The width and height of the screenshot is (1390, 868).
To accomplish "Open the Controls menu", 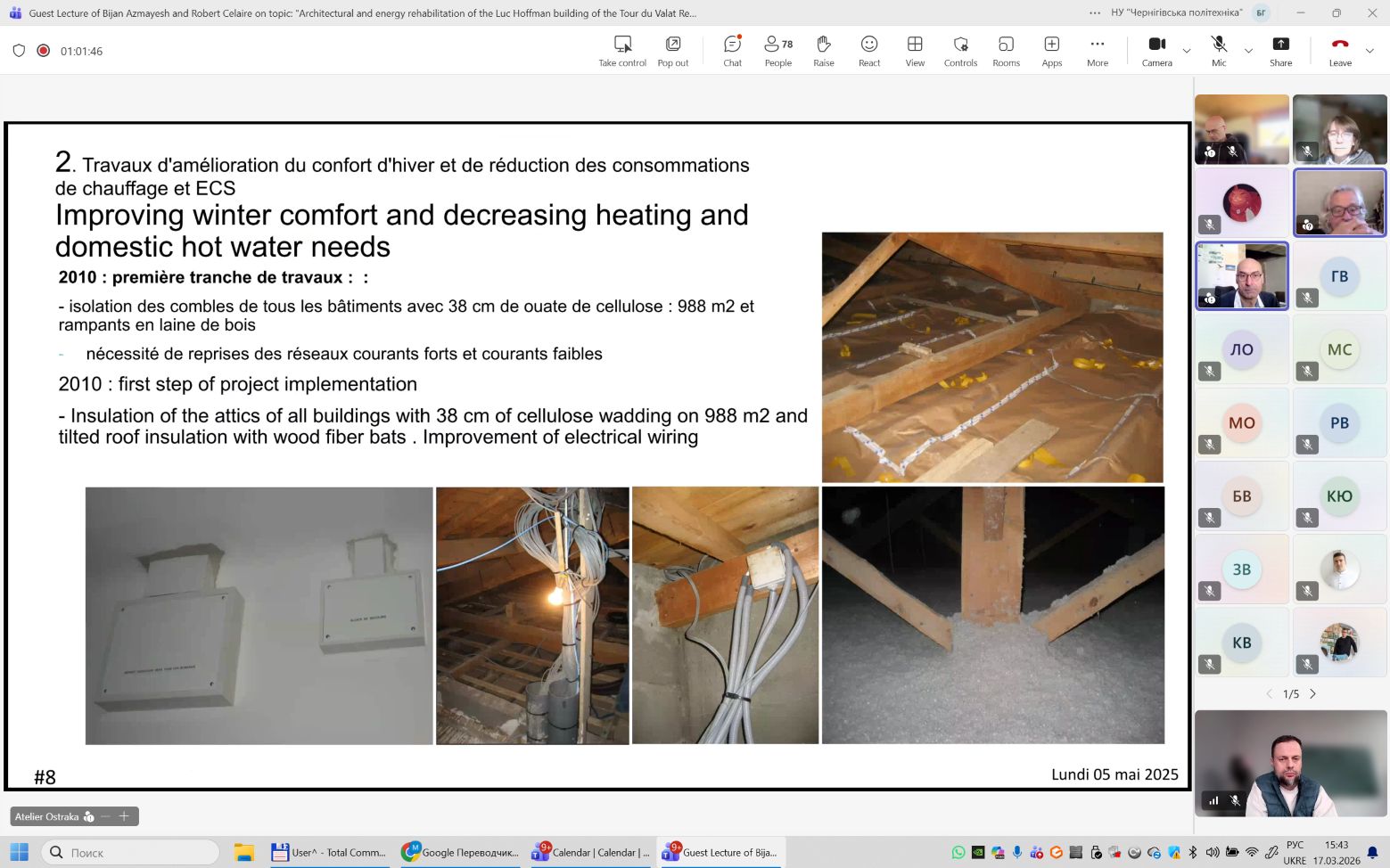I will point(960,51).
